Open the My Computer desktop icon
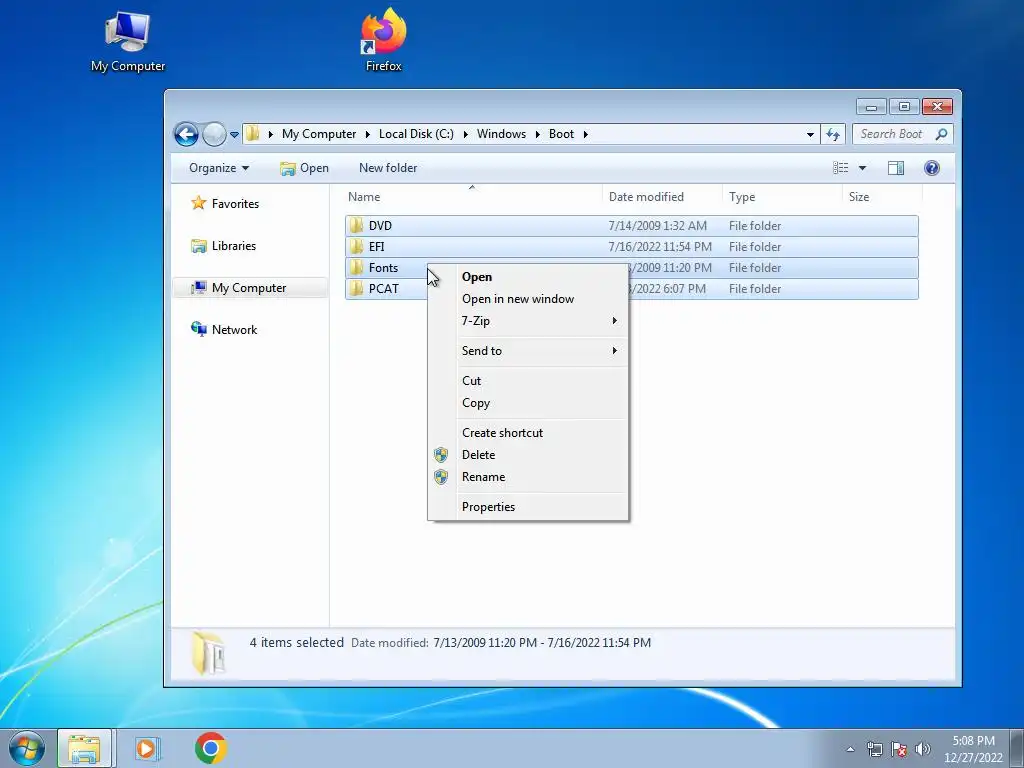The width and height of the screenshot is (1024, 768). pos(128,42)
